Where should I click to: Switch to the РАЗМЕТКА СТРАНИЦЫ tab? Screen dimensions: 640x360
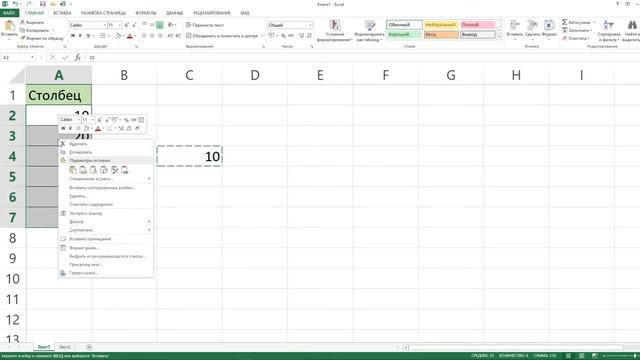(103, 13)
